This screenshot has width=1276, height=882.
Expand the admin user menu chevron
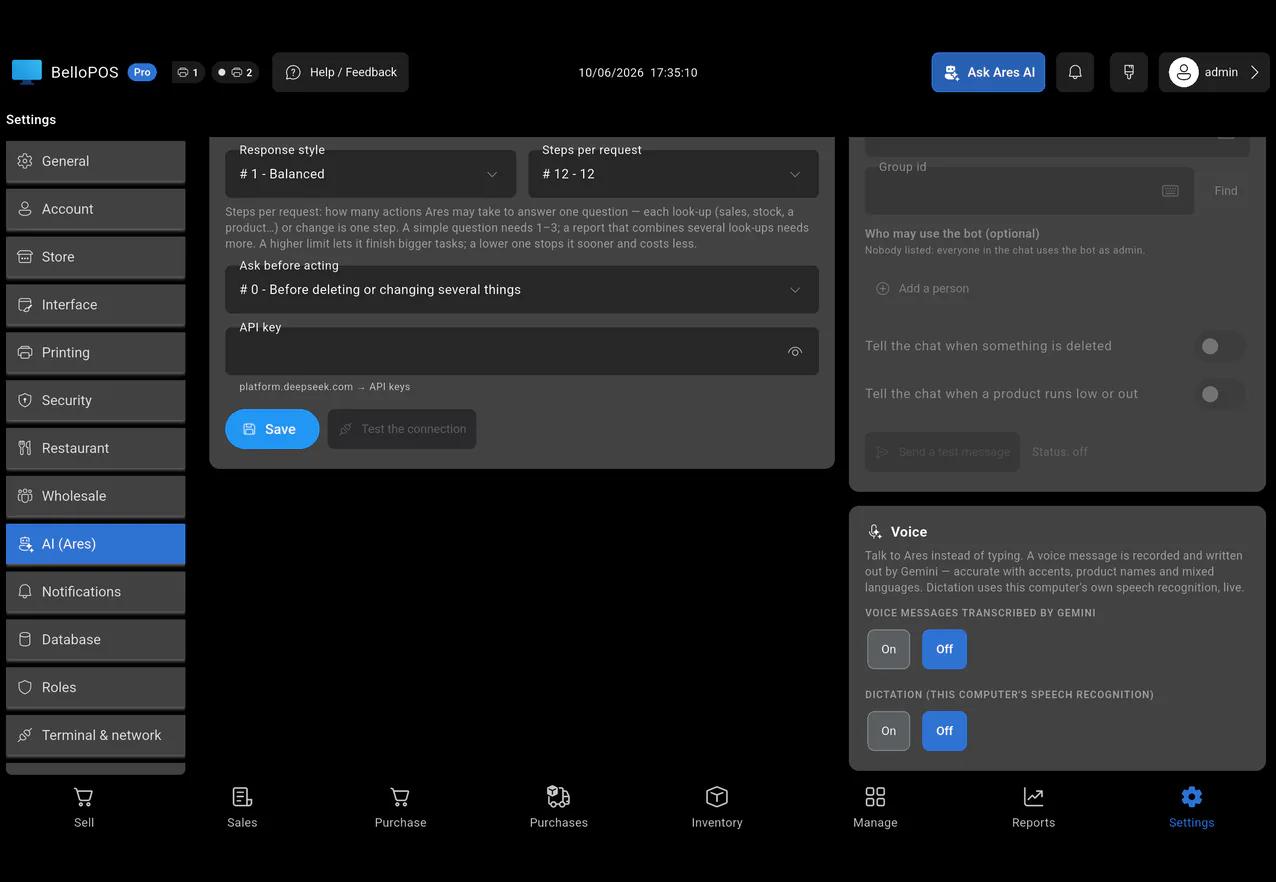pyautogui.click(x=1255, y=72)
